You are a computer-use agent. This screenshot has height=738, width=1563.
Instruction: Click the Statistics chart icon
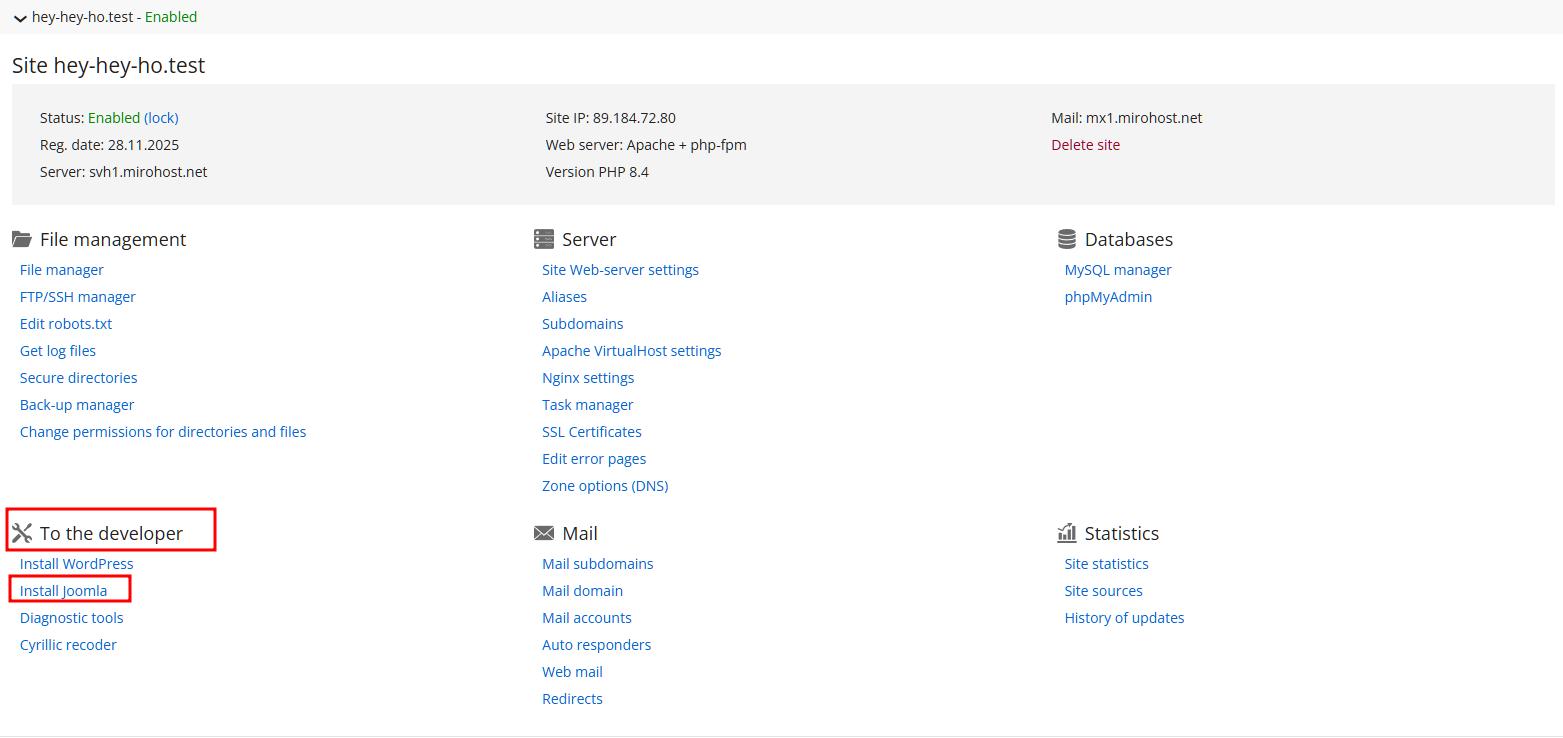pyautogui.click(x=1066, y=532)
